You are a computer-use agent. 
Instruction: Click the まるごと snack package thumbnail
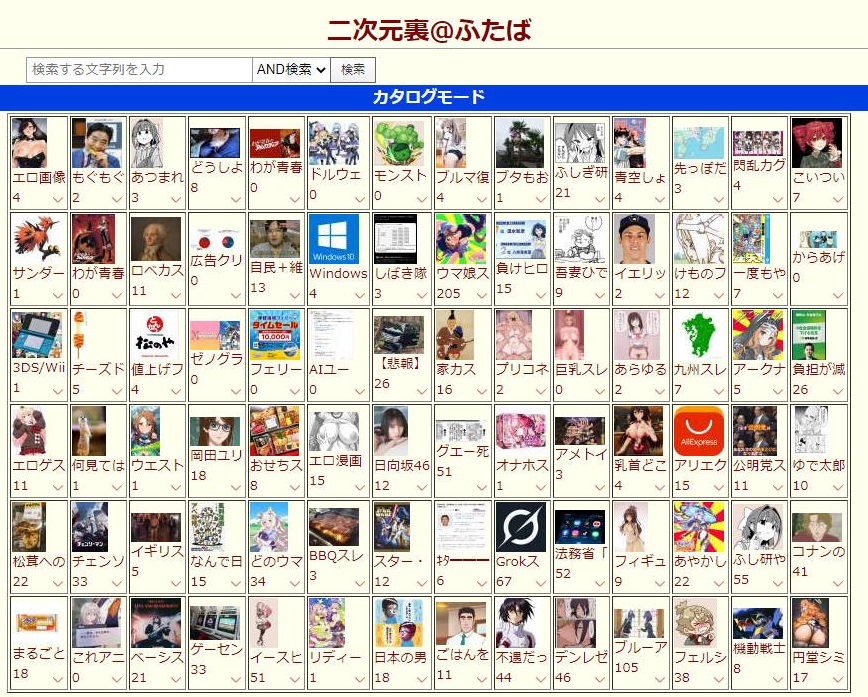click(36, 624)
